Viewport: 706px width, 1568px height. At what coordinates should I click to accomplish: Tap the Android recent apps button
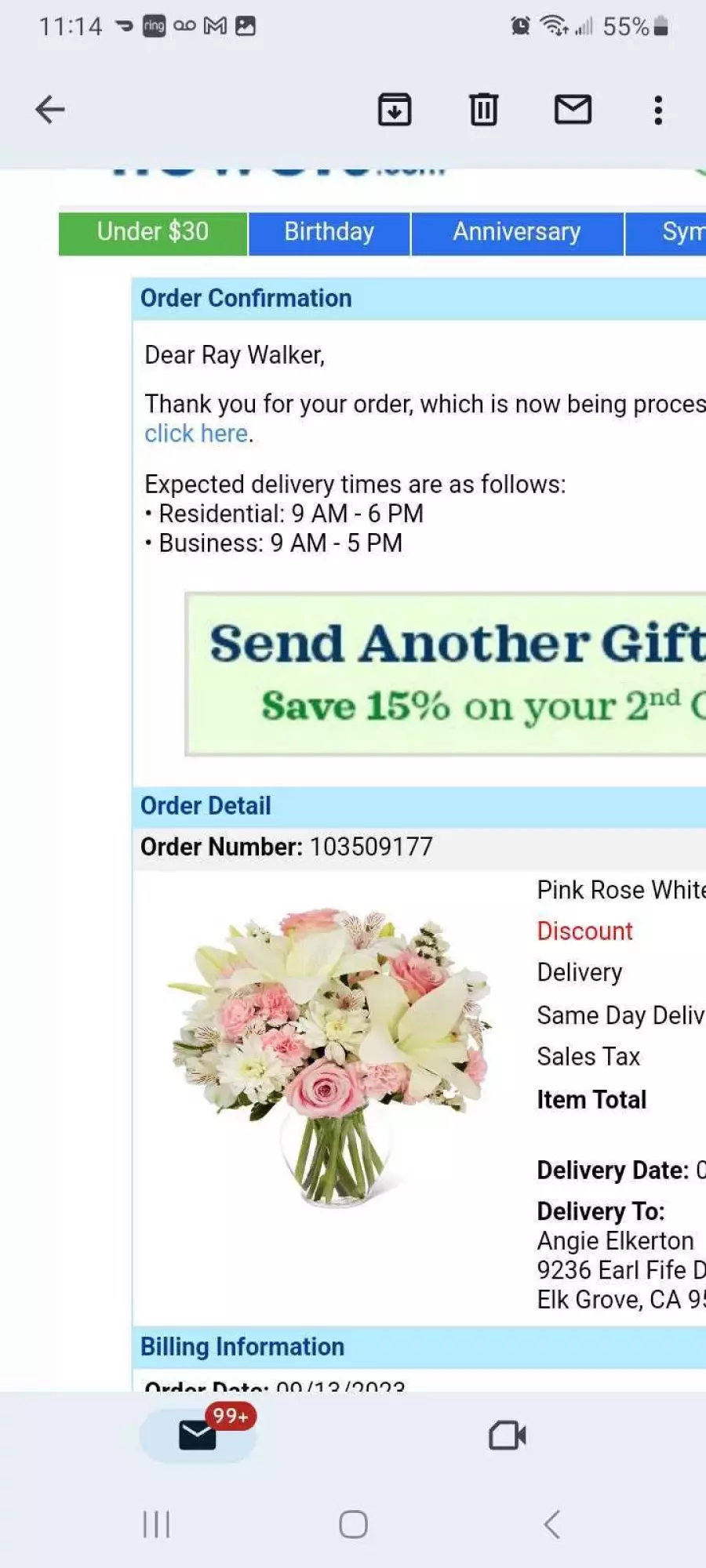tap(156, 1524)
